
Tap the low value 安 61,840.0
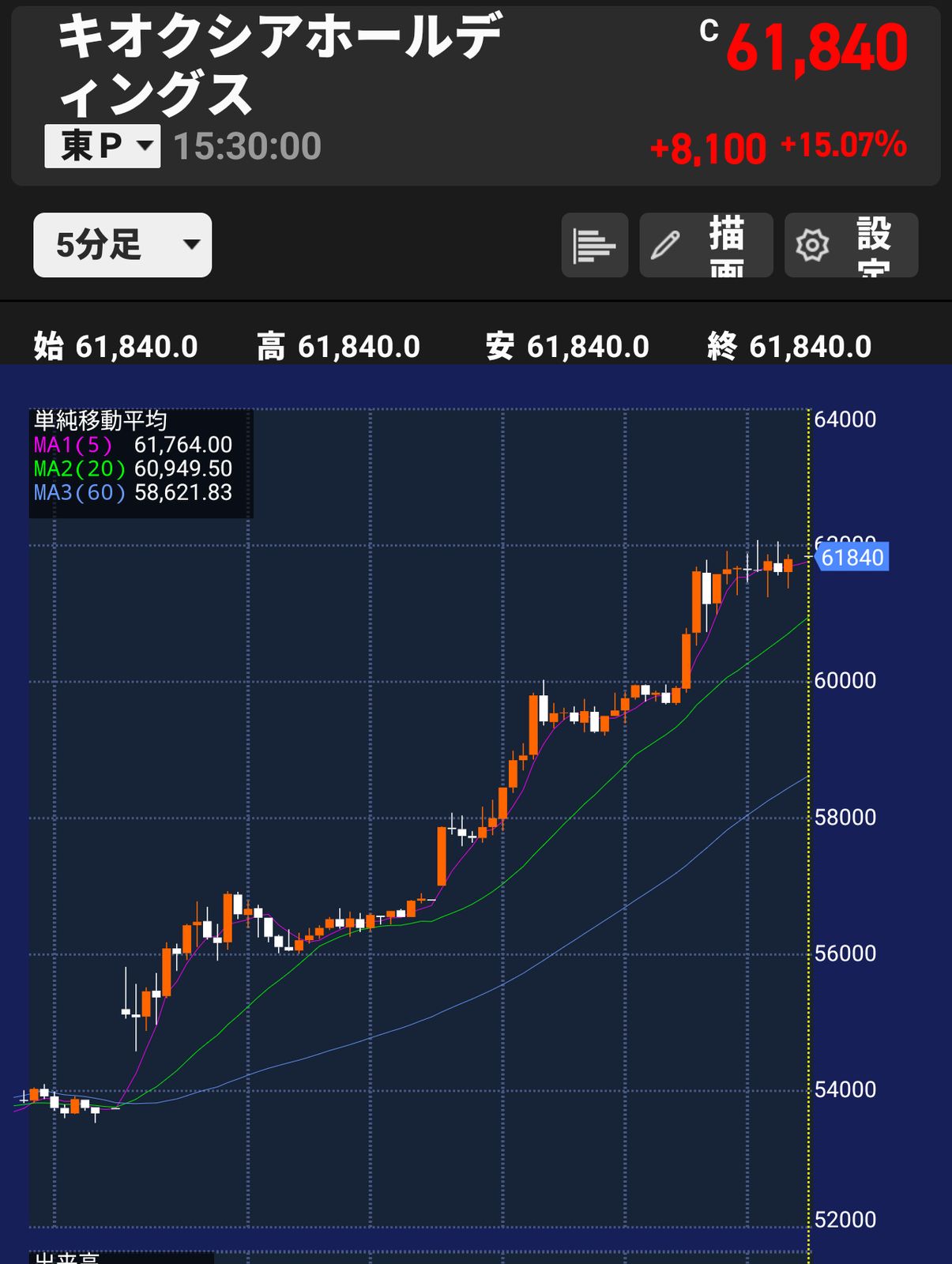pyautogui.click(x=567, y=346)
